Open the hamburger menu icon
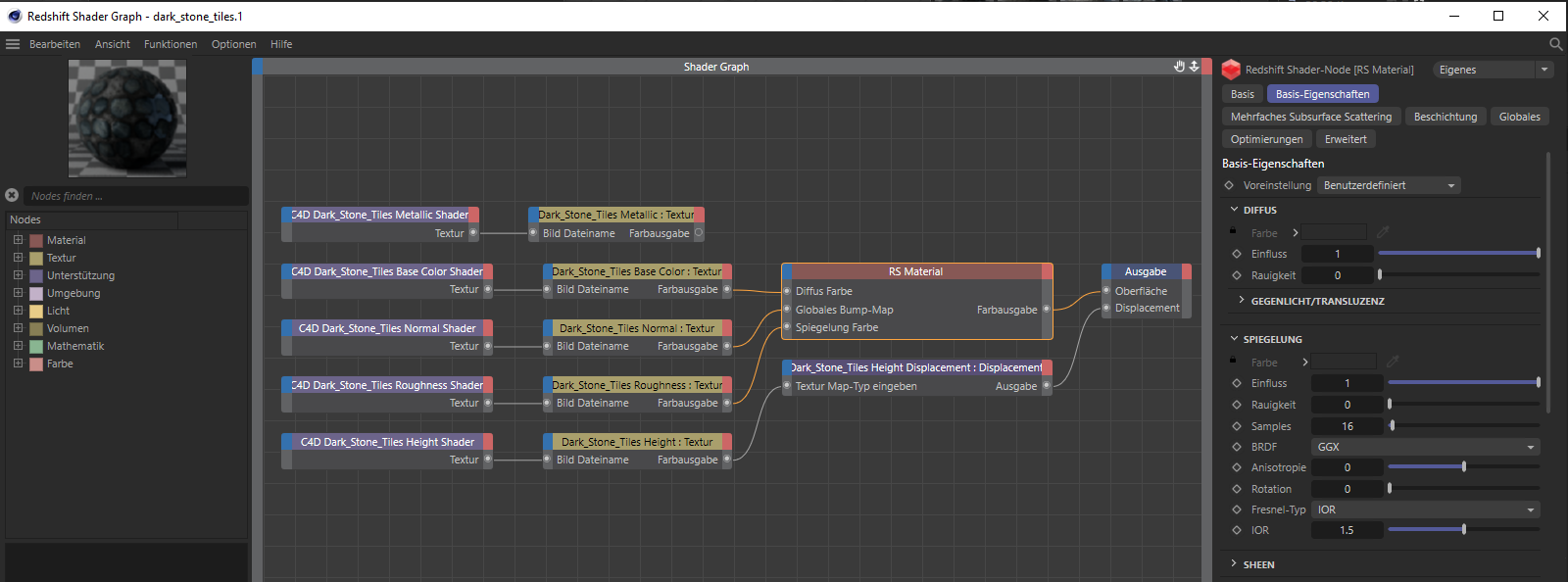This screenshot has width=1568, height=582. (13, 44)
